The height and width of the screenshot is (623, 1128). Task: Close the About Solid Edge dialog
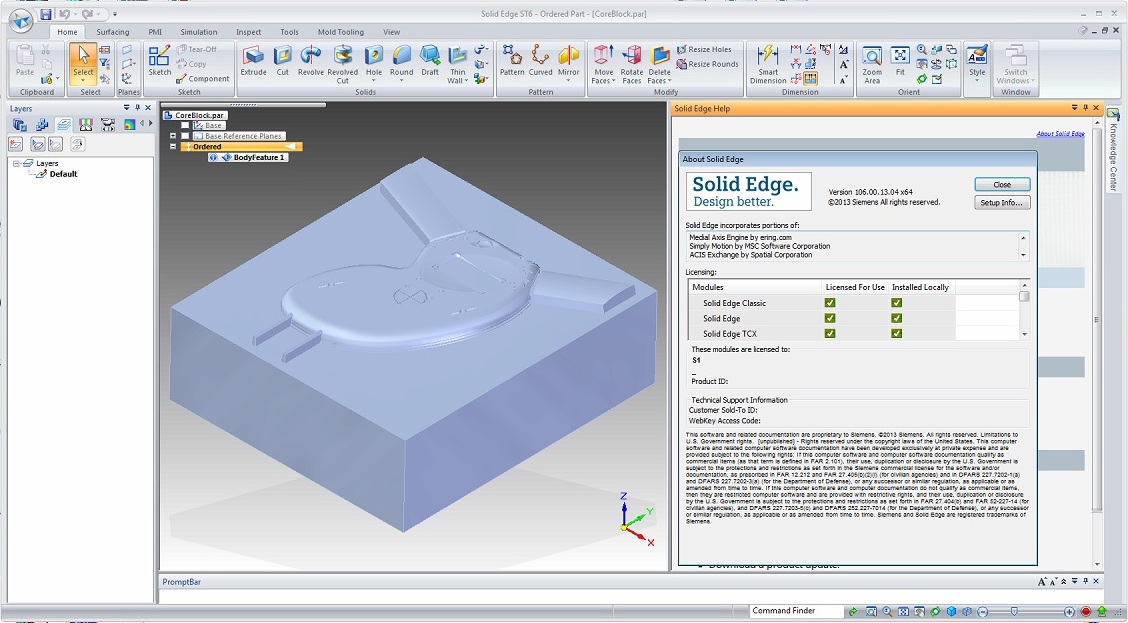pos(1002,184)
